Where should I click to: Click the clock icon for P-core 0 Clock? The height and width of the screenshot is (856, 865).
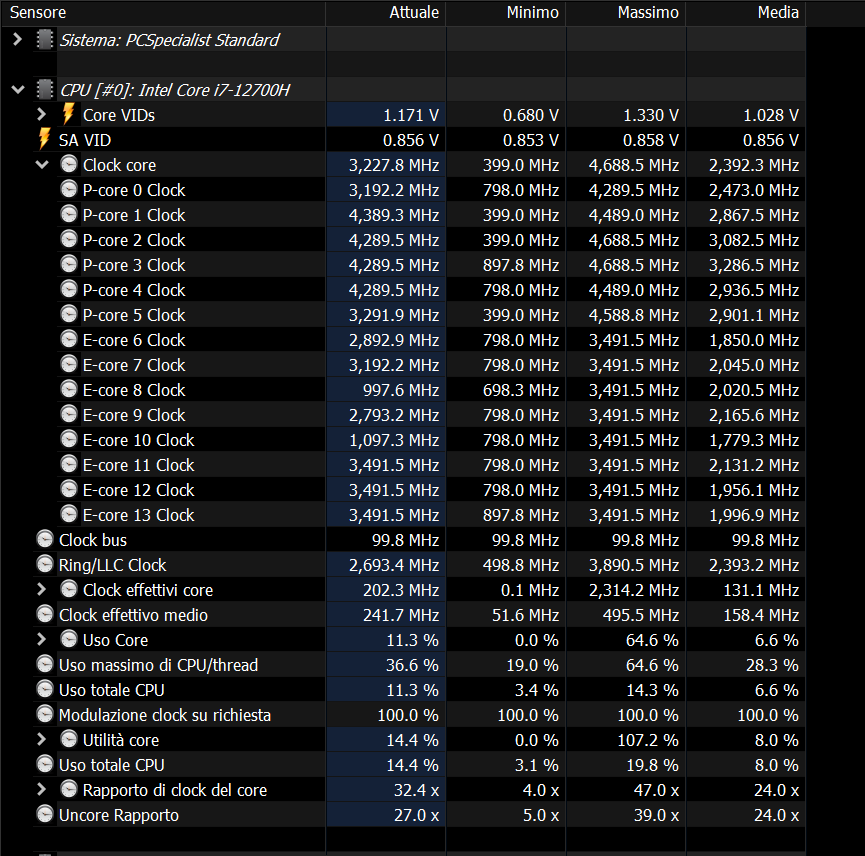click(x=69, y=189)
